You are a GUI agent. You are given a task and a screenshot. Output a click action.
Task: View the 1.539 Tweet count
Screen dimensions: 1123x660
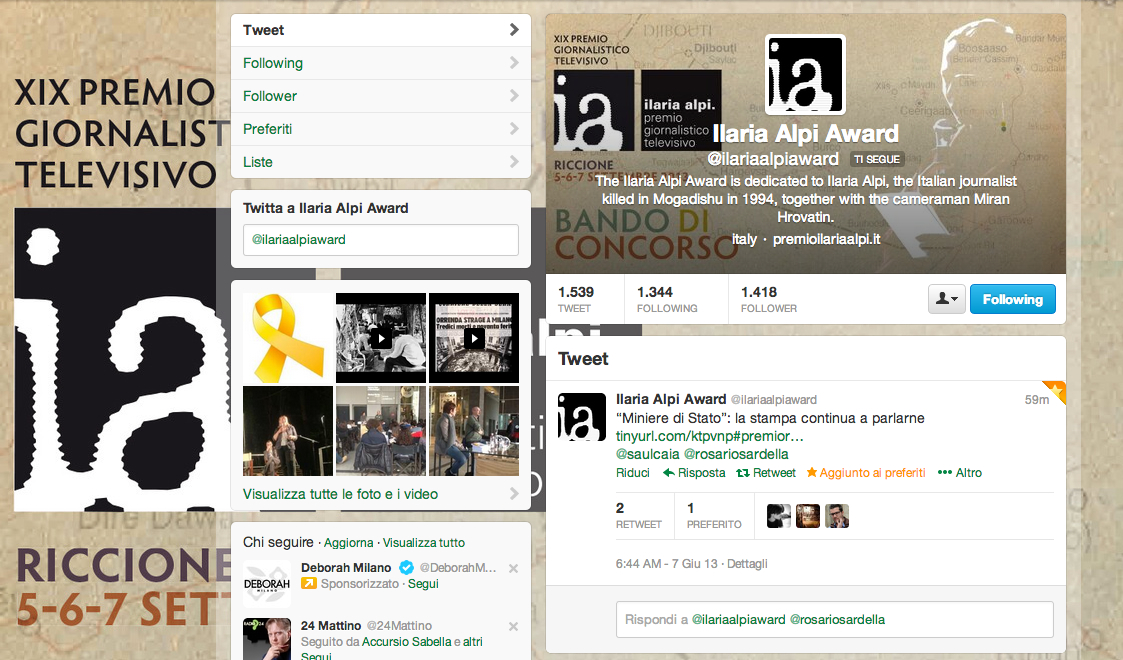576,299
